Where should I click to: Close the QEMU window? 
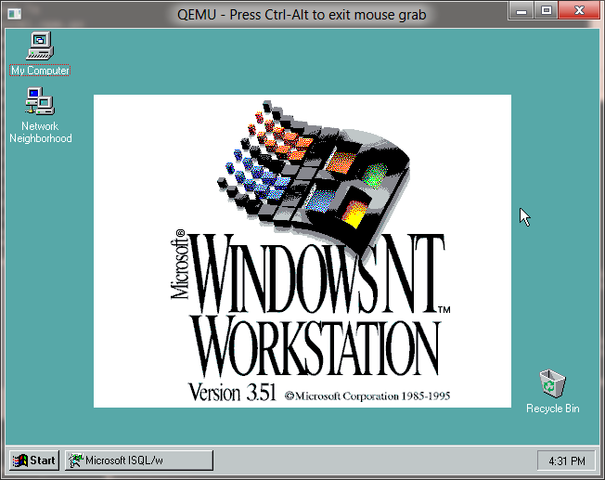pyautogui.click(x=580, y=11)
